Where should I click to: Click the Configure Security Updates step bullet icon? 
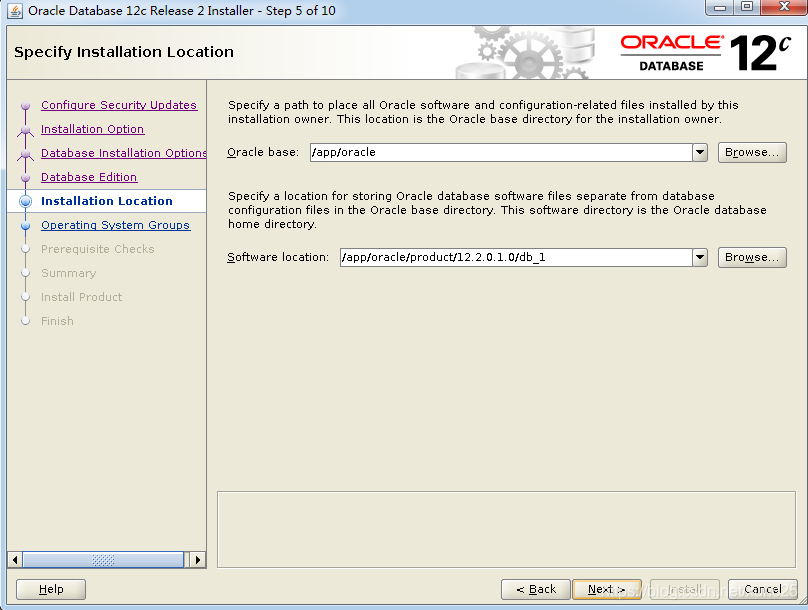tap(25, 106)
